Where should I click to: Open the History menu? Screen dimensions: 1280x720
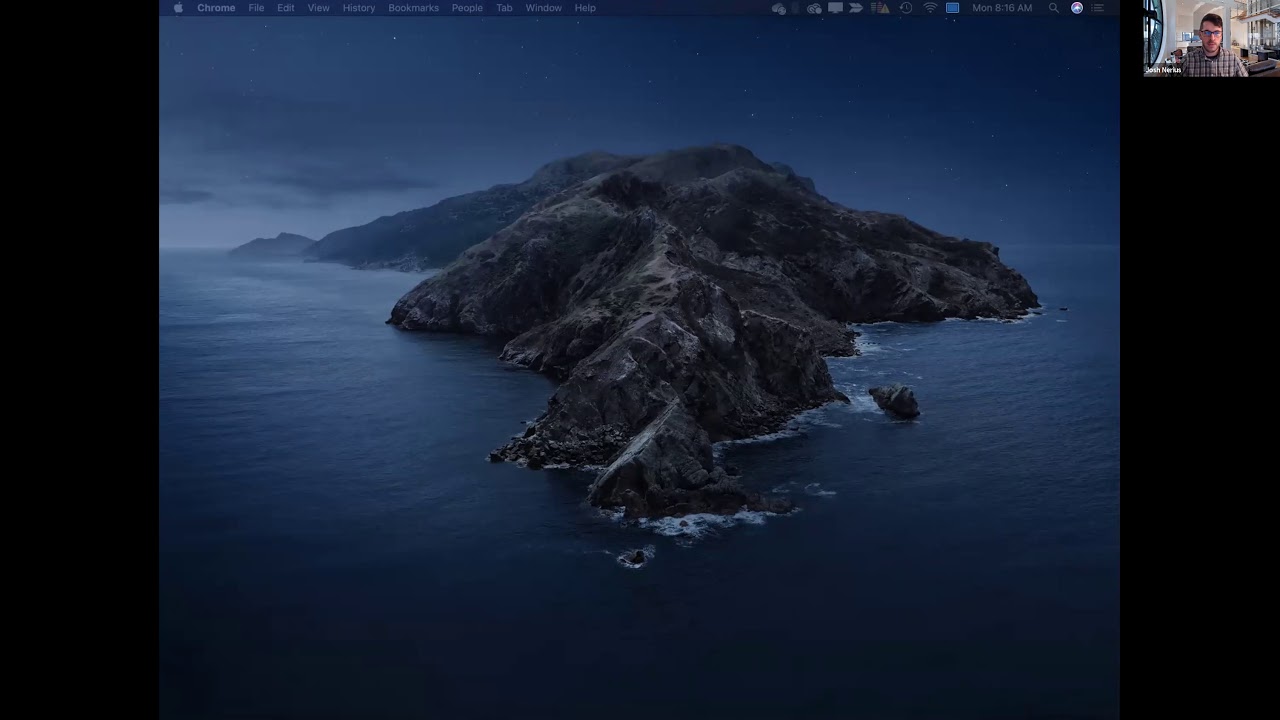pyautogui.click(x=359, y=8)
